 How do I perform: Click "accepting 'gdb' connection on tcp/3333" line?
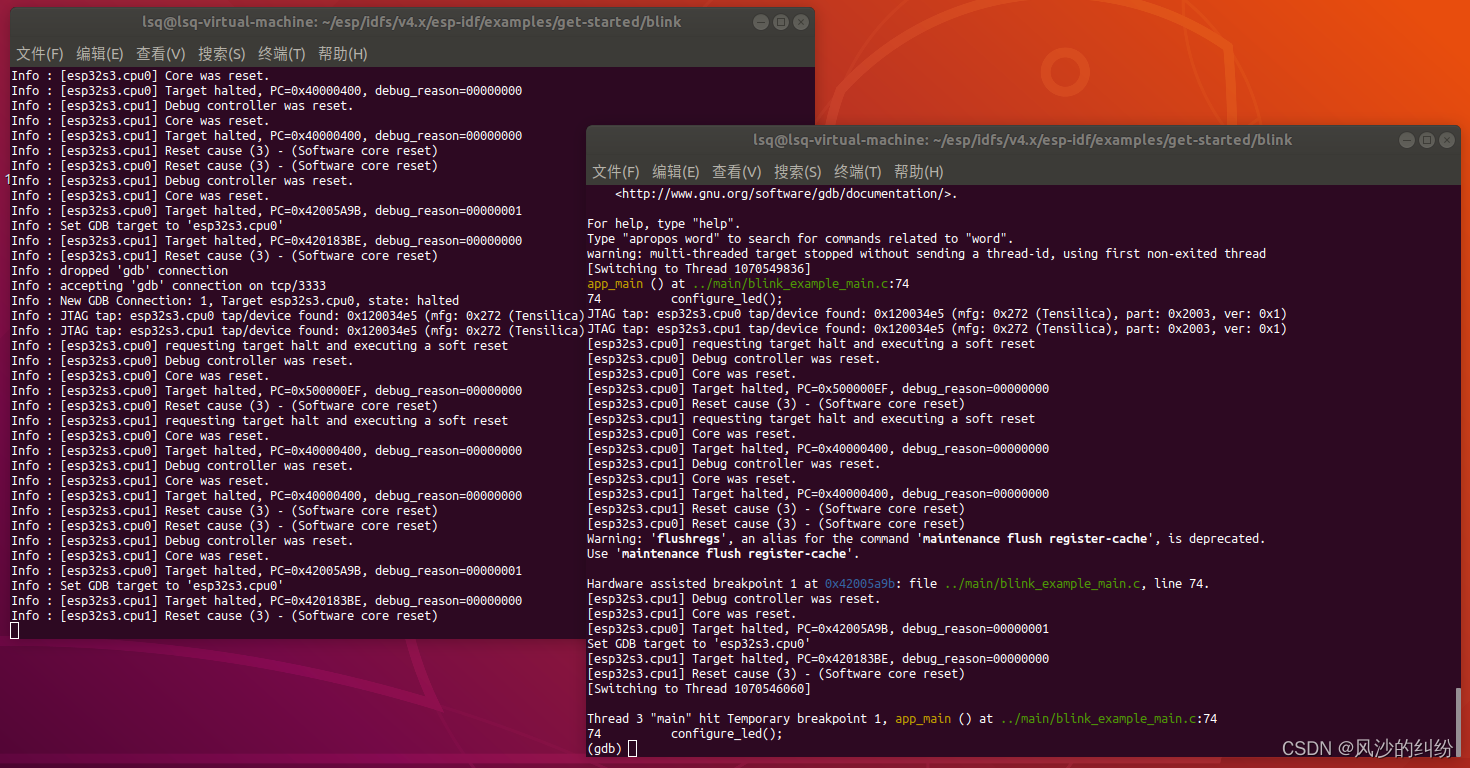[x=169, y=286]
